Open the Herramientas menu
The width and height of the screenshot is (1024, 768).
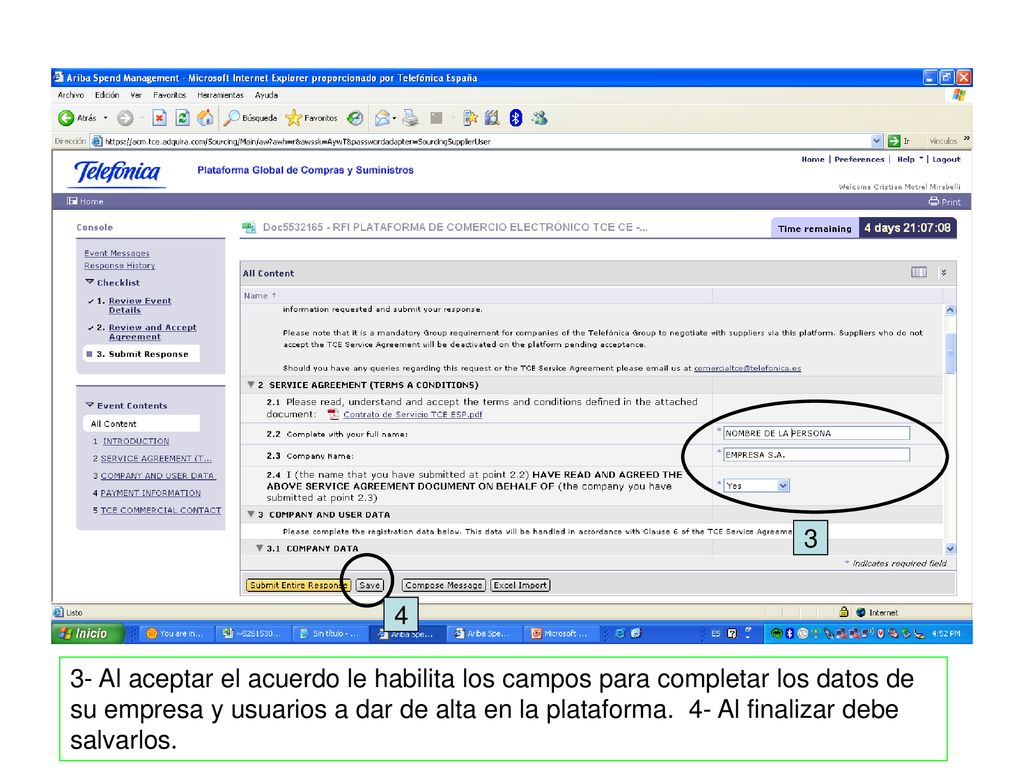click(x=221, y=95)
